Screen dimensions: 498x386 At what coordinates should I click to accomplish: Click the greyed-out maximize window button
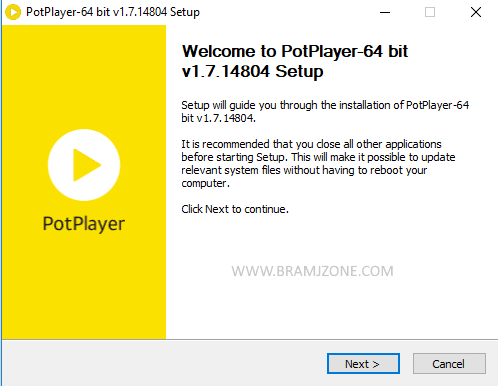pos(430,12)
